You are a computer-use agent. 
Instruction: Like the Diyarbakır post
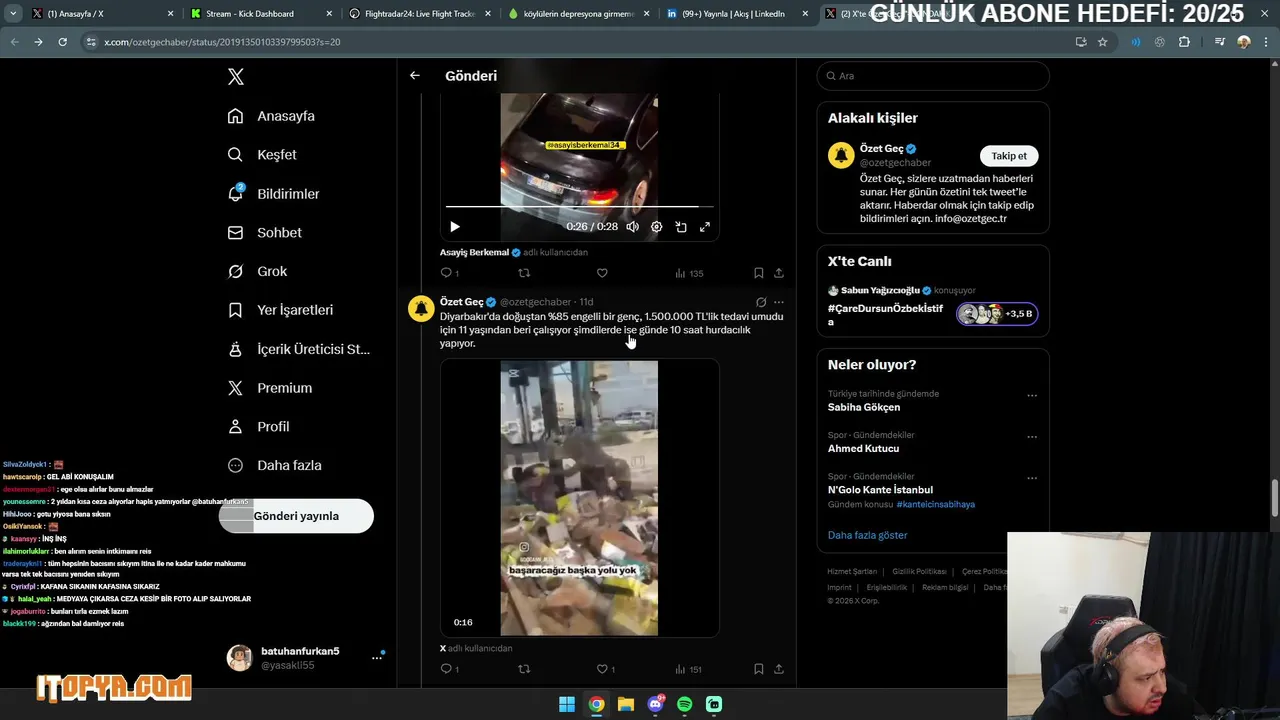pyautogui.click(x=605, y=669)
